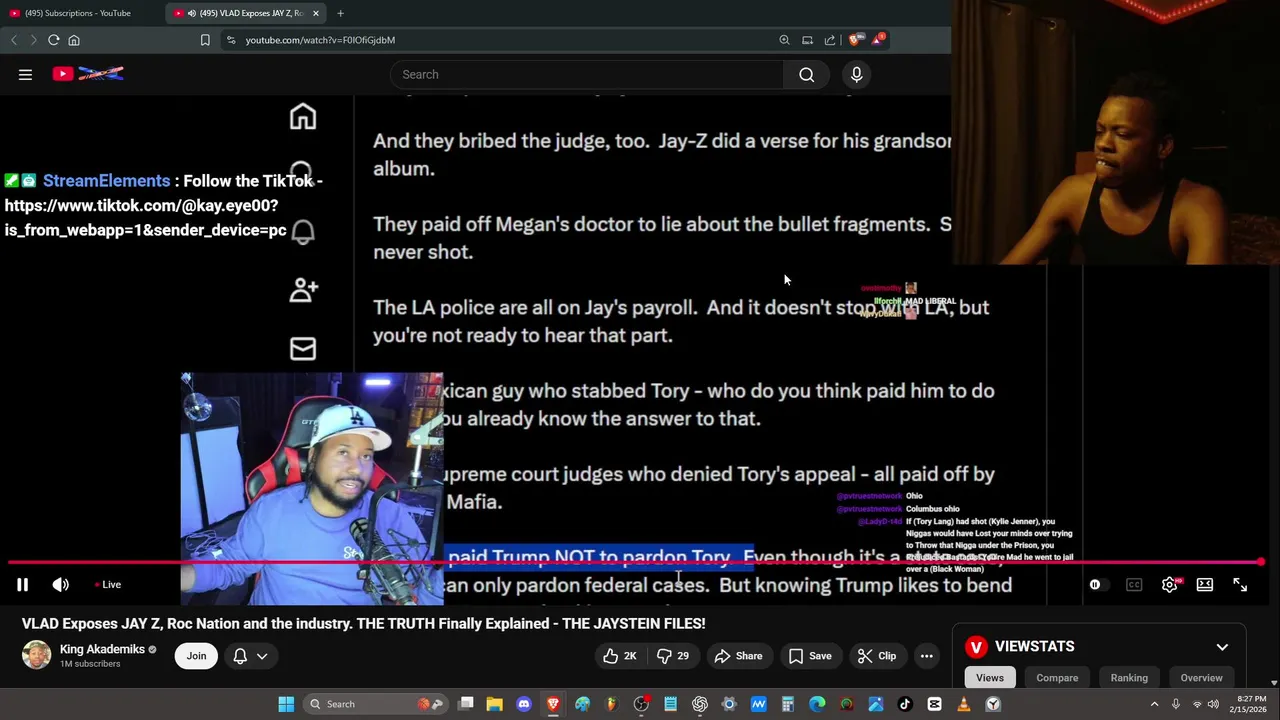The width and height of the screenshot is (1280, 720).
Task: Open notification bell dropdown for channel
Action: [x=250, y=656]
